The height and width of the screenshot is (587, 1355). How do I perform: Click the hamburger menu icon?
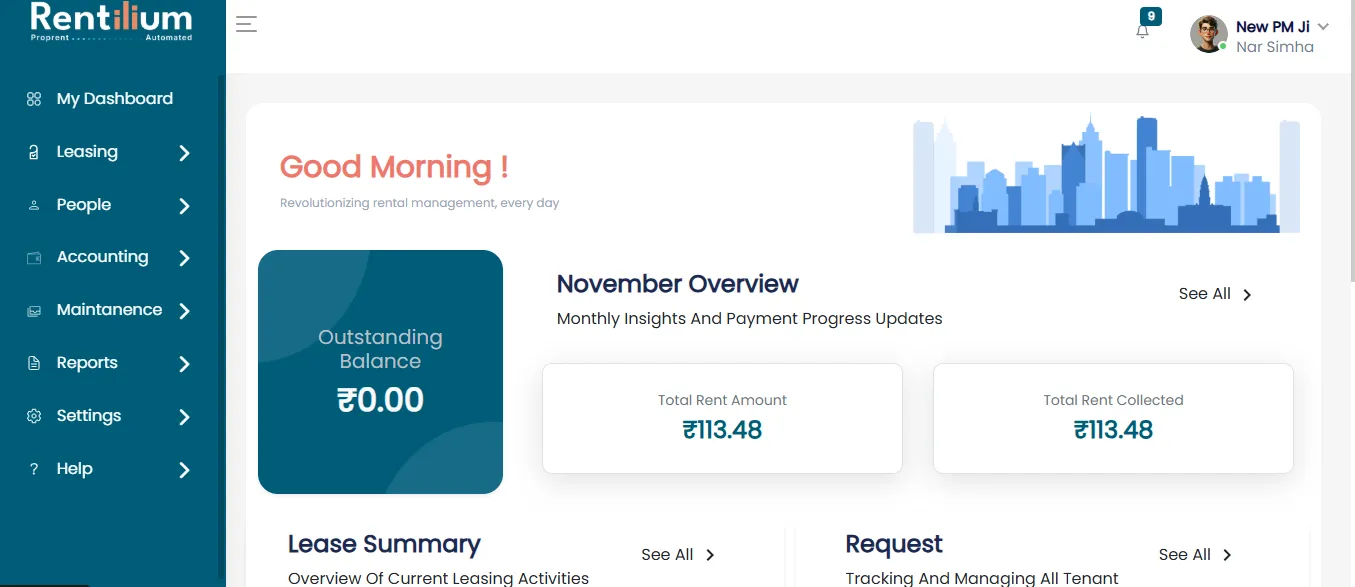point(246,25)
